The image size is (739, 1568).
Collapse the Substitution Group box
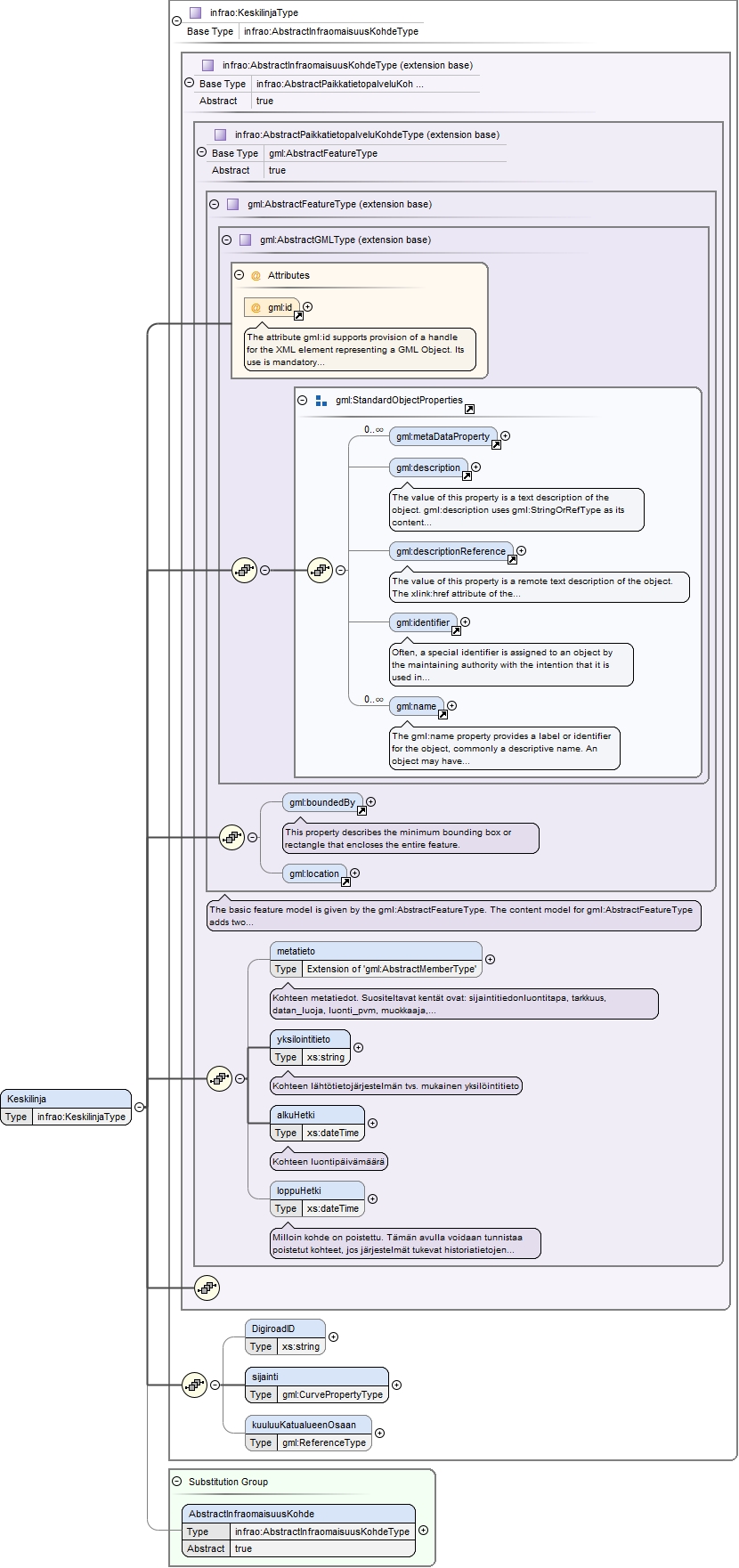click(x=176, y=1481)
